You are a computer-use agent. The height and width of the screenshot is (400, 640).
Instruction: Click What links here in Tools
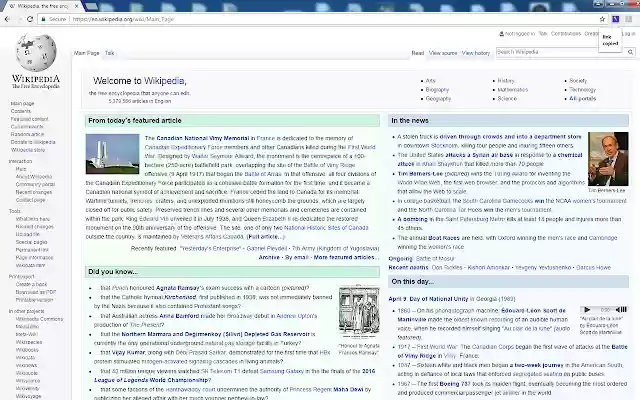point(33,219)
